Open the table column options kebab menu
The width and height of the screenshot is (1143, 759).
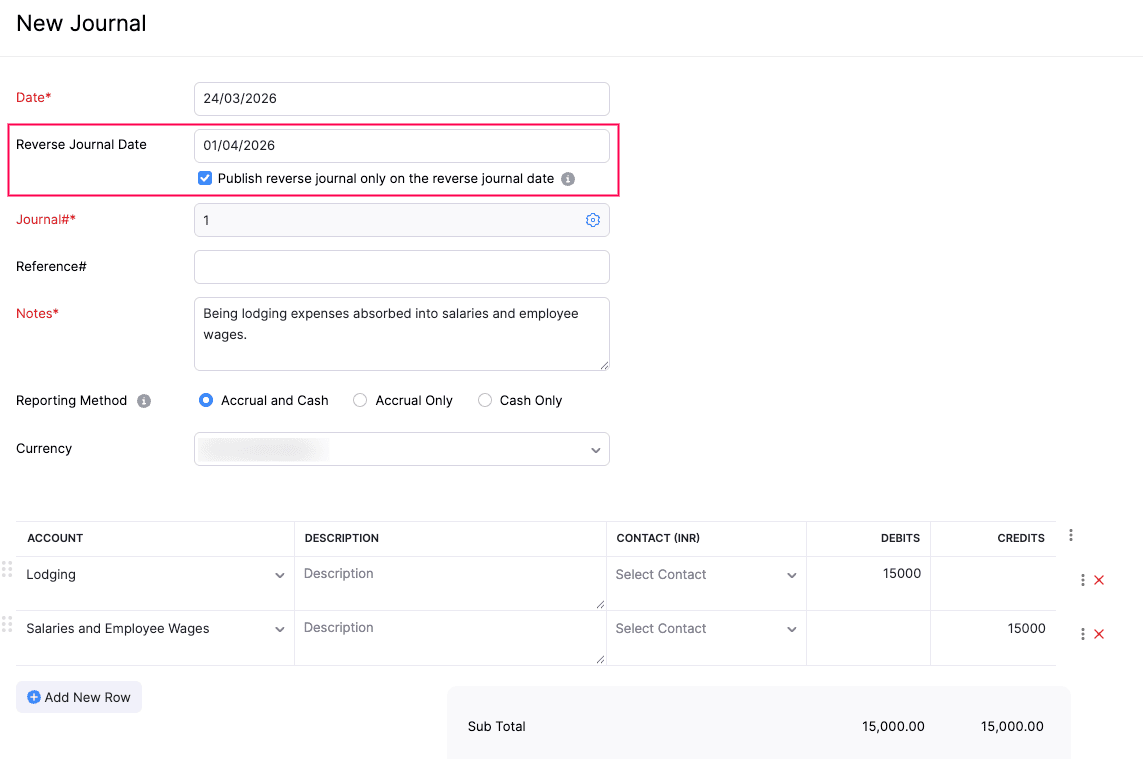1070,535
